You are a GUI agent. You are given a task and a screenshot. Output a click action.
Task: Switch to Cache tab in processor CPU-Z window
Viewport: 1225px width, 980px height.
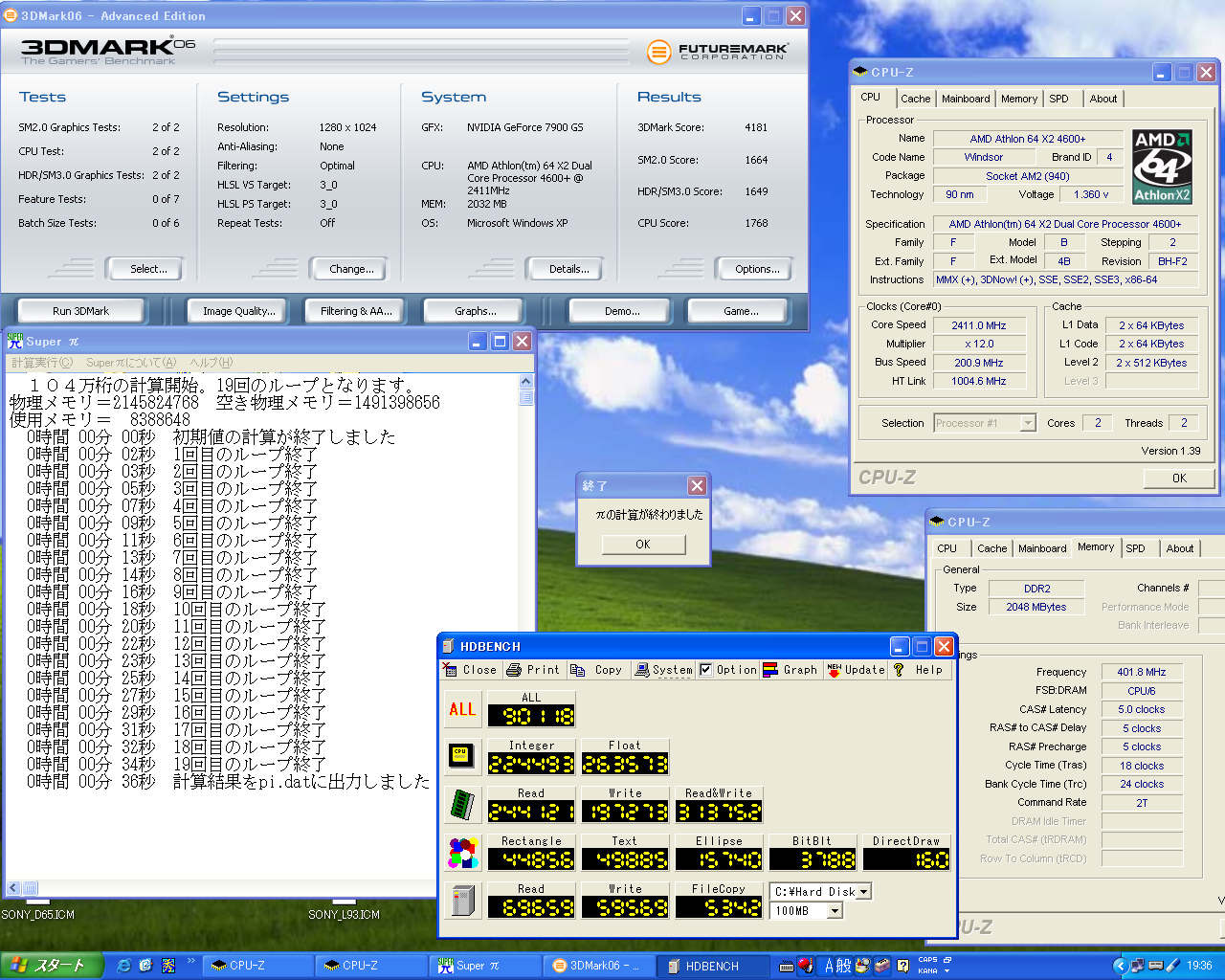(915, 99)
